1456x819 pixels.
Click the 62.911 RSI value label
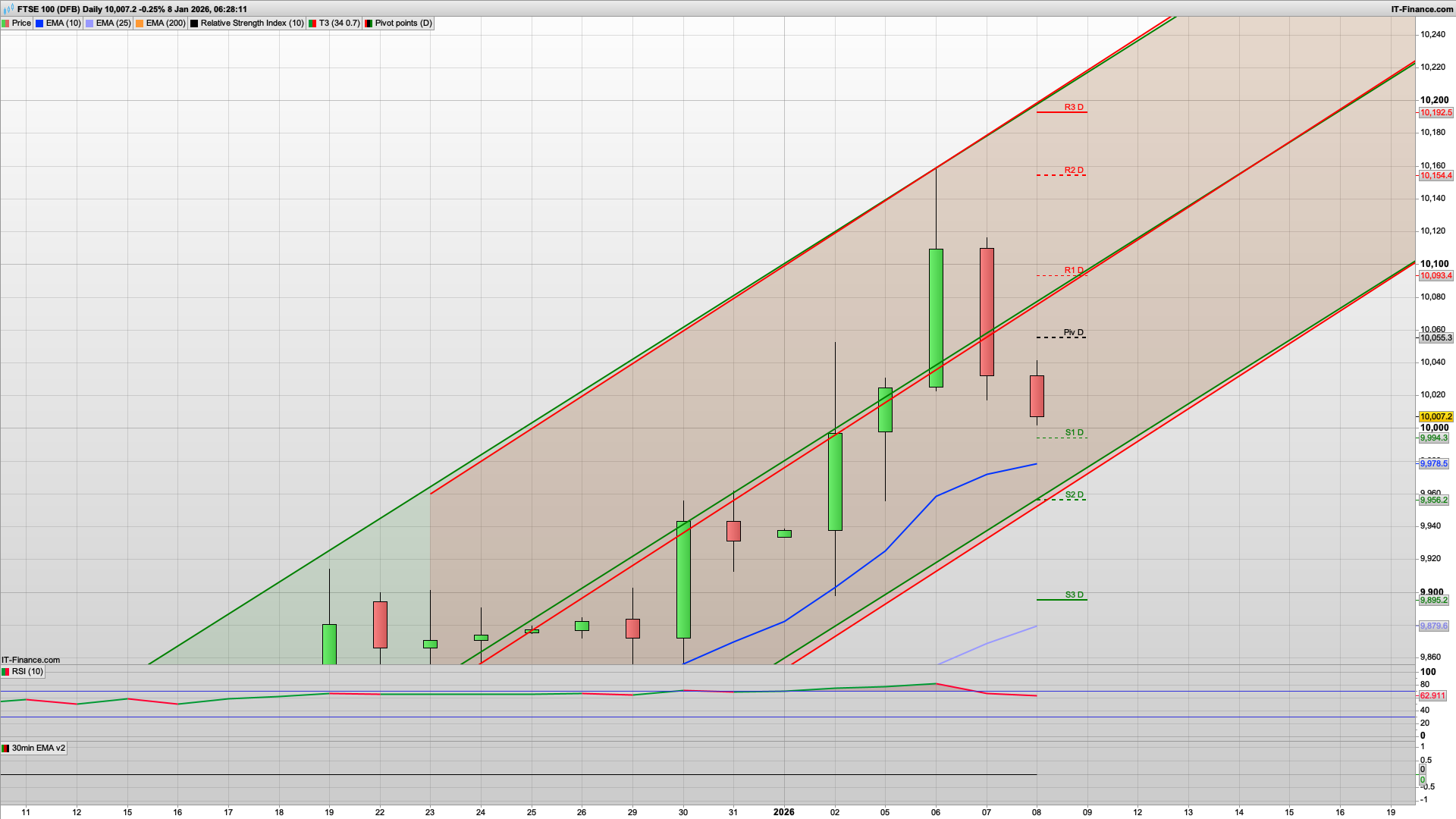[1432, 695]
